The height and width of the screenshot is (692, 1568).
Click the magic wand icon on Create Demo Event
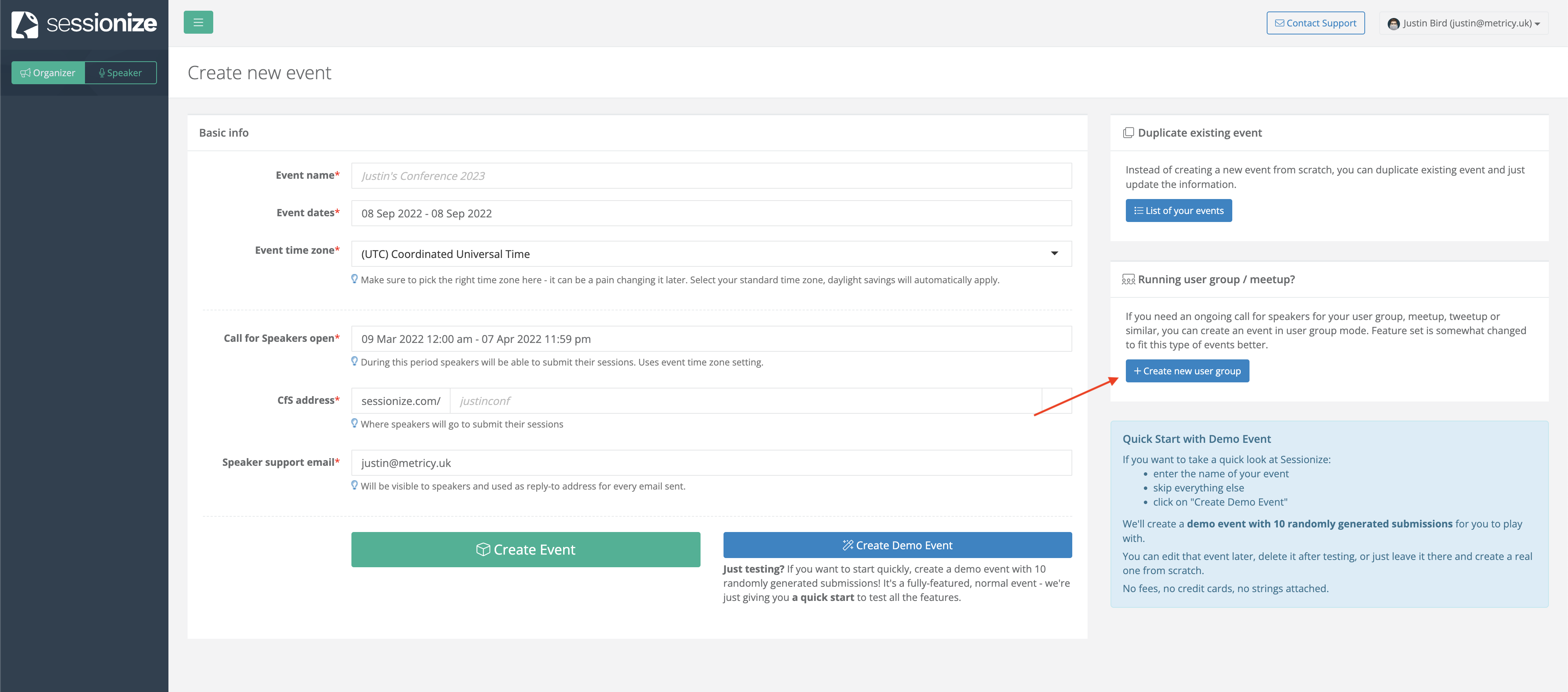point(847,545)
